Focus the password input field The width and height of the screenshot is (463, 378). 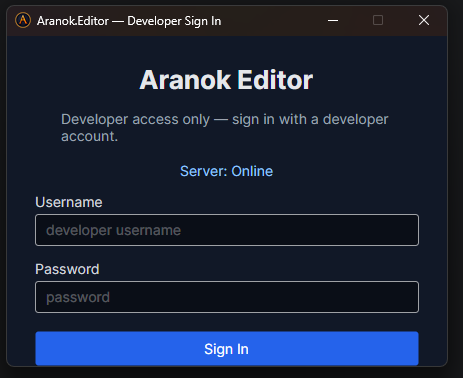[227, 297]
